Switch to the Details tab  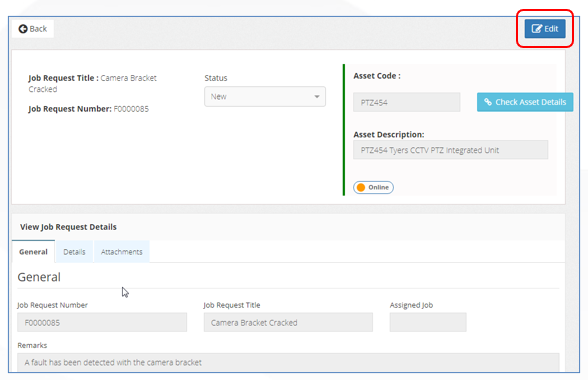[74, 252]
